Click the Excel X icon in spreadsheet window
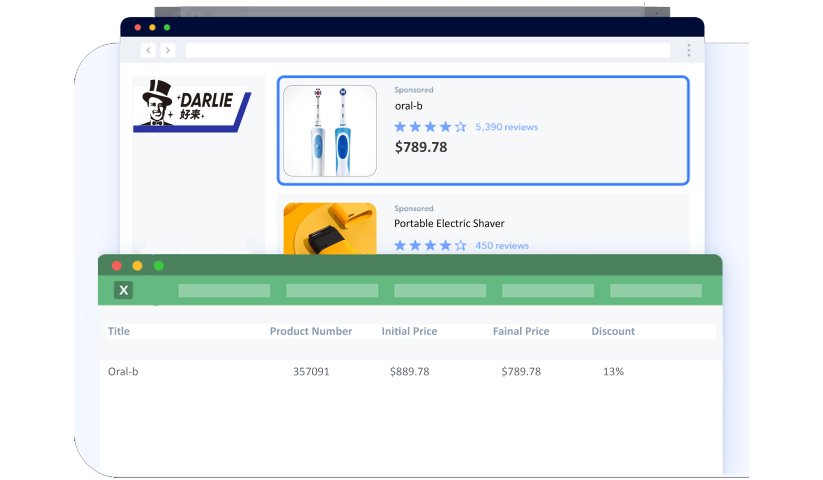 tap(123, 290)
